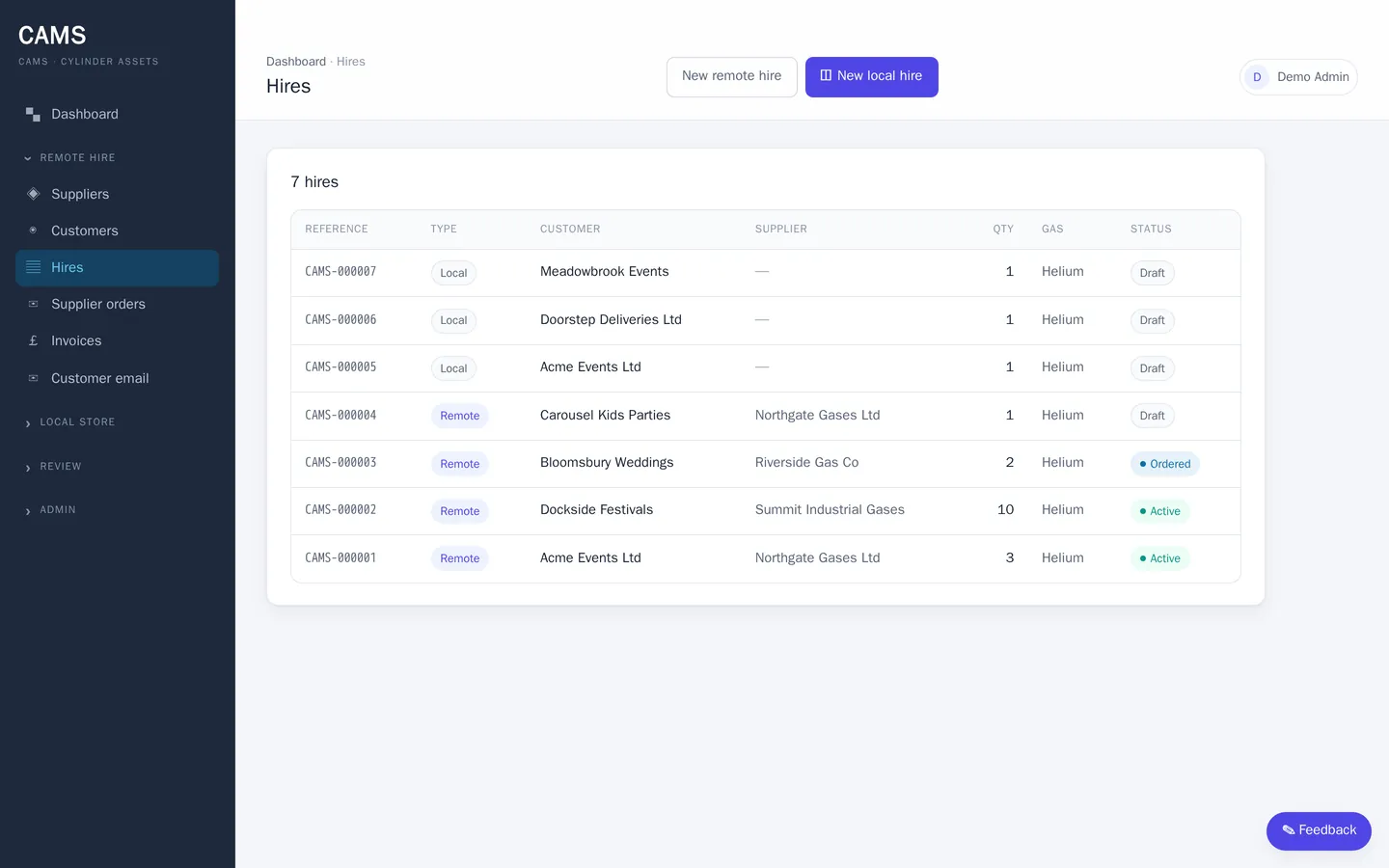Image resolution: width=1389 pixels, height=868 pixels.
Task: Click customer Meadowbrook Events
Action: (605, 272)
